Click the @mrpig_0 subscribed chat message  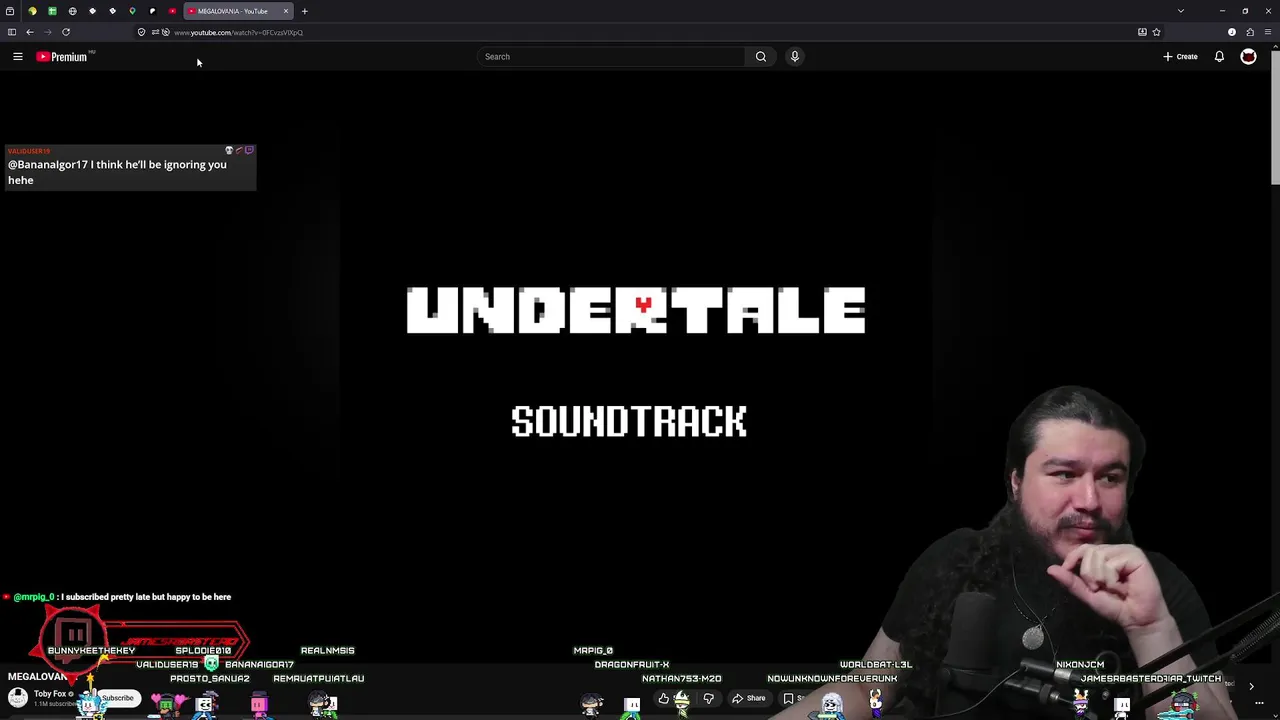[118, 597]
